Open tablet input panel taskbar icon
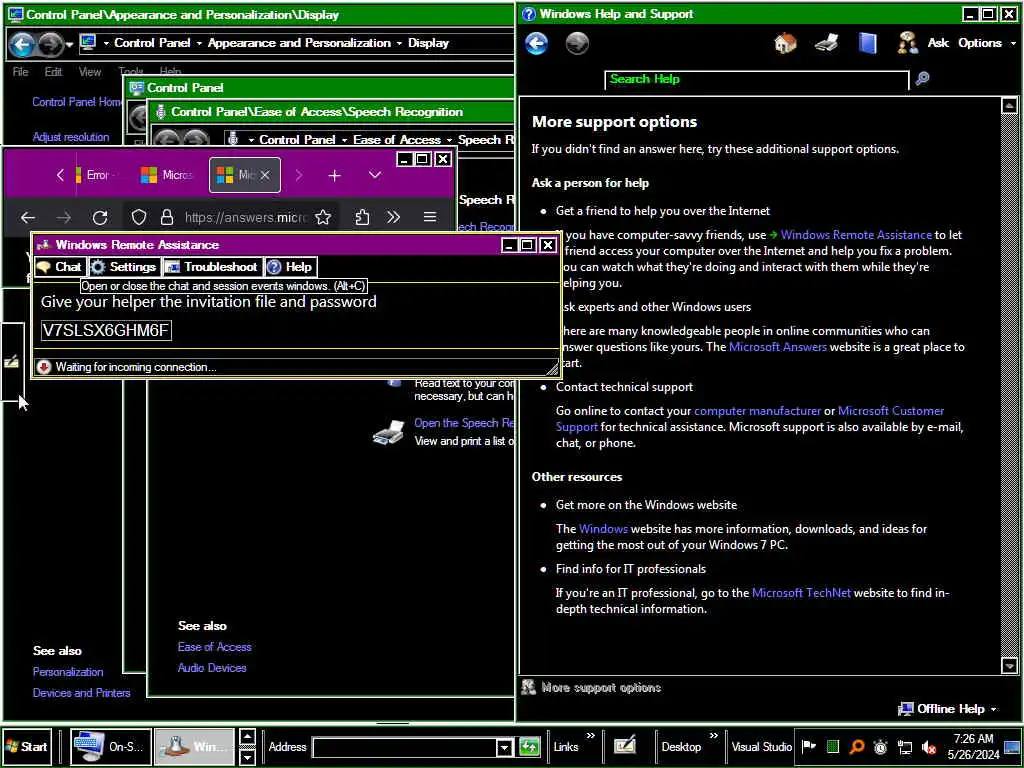 624,746
